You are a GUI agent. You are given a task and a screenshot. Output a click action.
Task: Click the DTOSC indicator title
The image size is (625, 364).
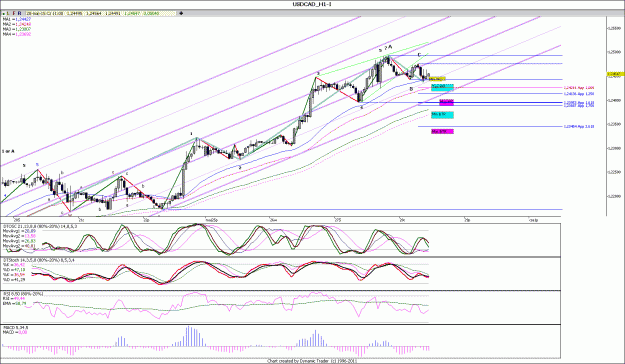pyautogui.click(x=40, y=226)
